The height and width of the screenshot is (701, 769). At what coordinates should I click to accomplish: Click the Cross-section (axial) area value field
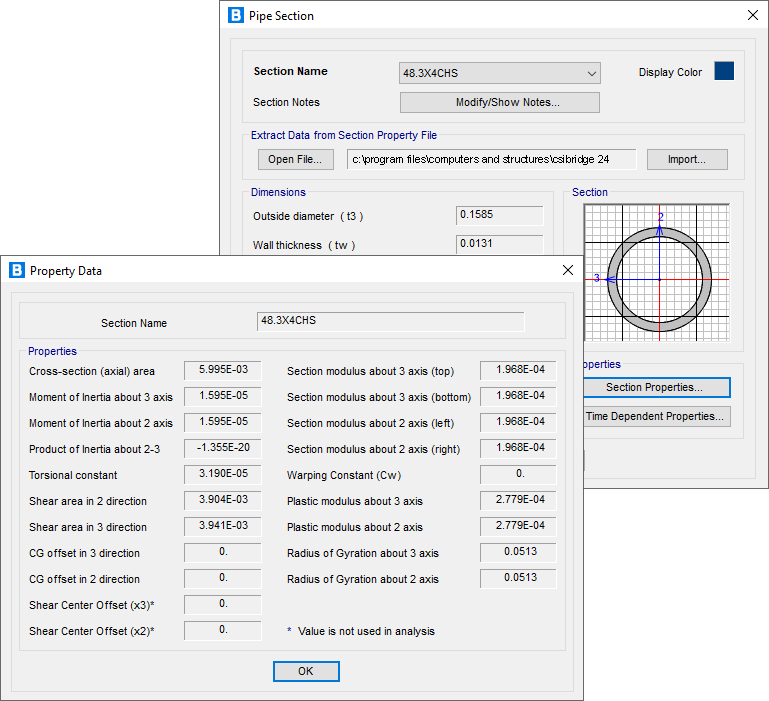coord(222,371)
